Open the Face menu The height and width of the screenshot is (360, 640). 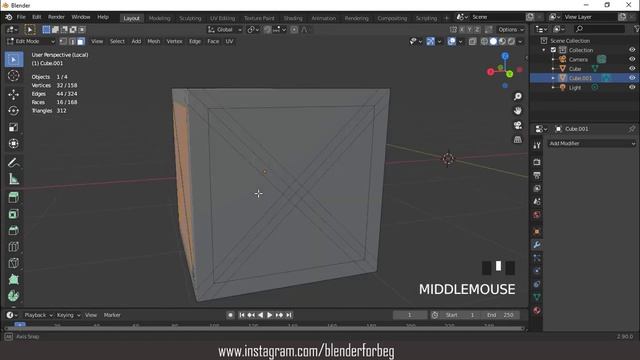coord(213,41)
